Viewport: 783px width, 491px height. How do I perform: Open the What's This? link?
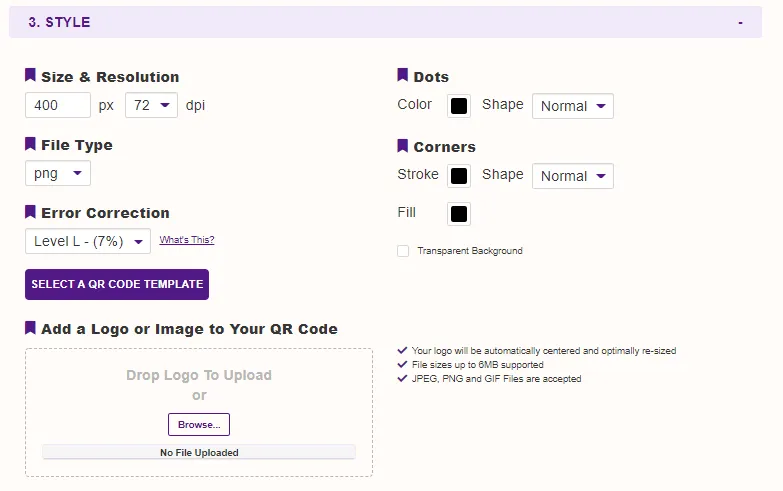coord(187,240)
